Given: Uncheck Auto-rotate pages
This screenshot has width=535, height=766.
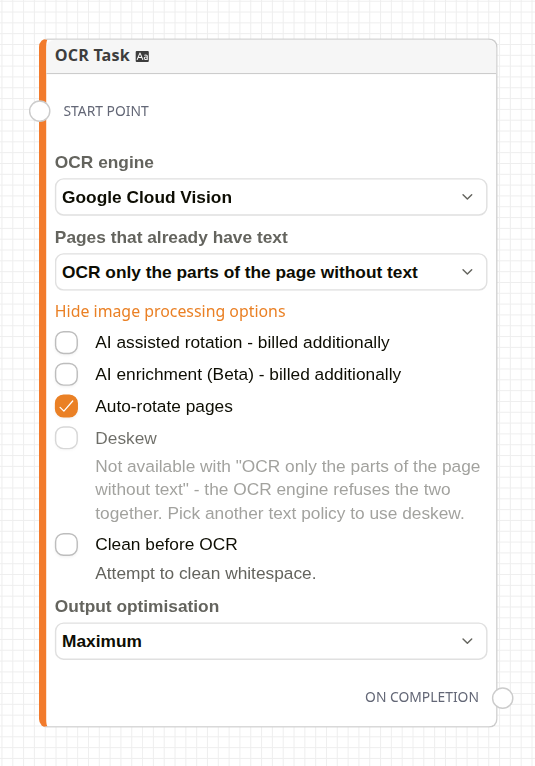Looking at the screenshot, I should 66,406.
